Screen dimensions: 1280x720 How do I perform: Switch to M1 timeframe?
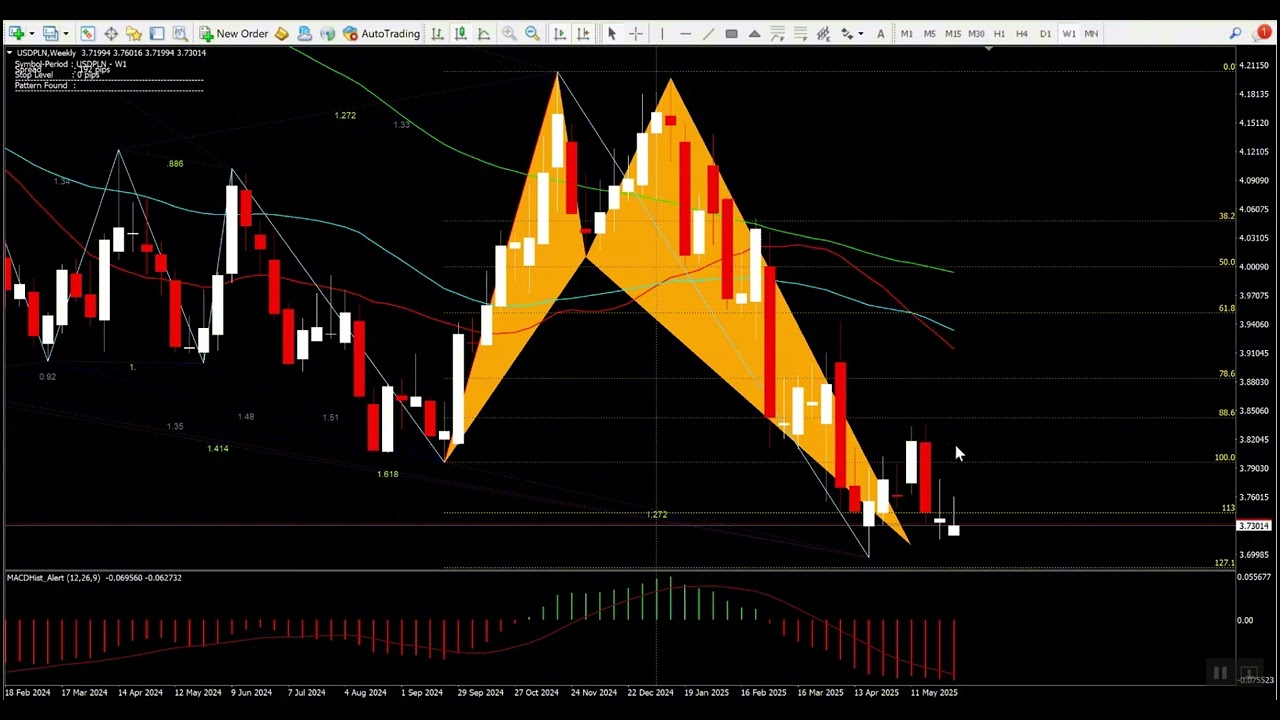(906, 34)
